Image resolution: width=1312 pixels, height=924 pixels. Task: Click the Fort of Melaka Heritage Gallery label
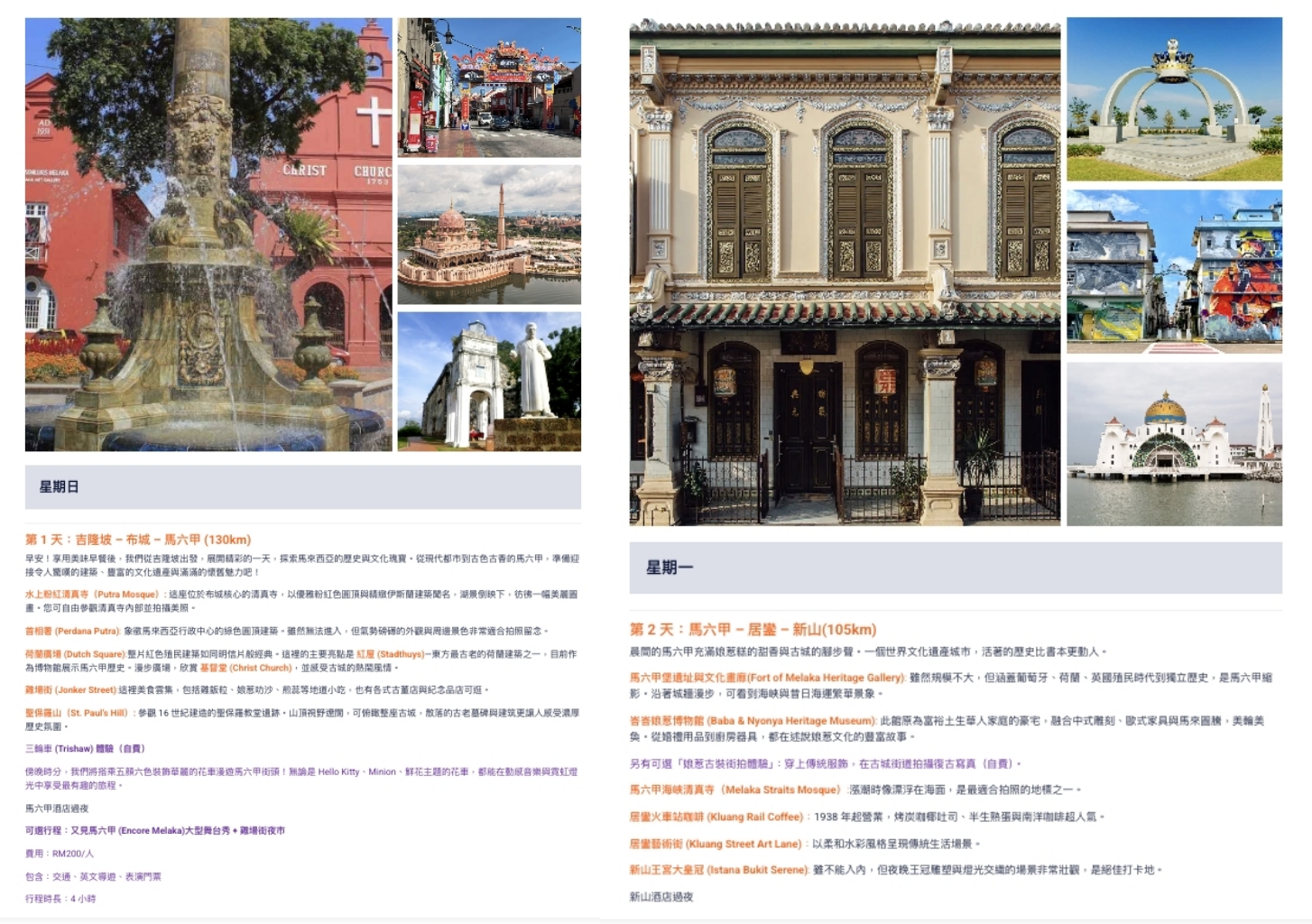point(767,678)
